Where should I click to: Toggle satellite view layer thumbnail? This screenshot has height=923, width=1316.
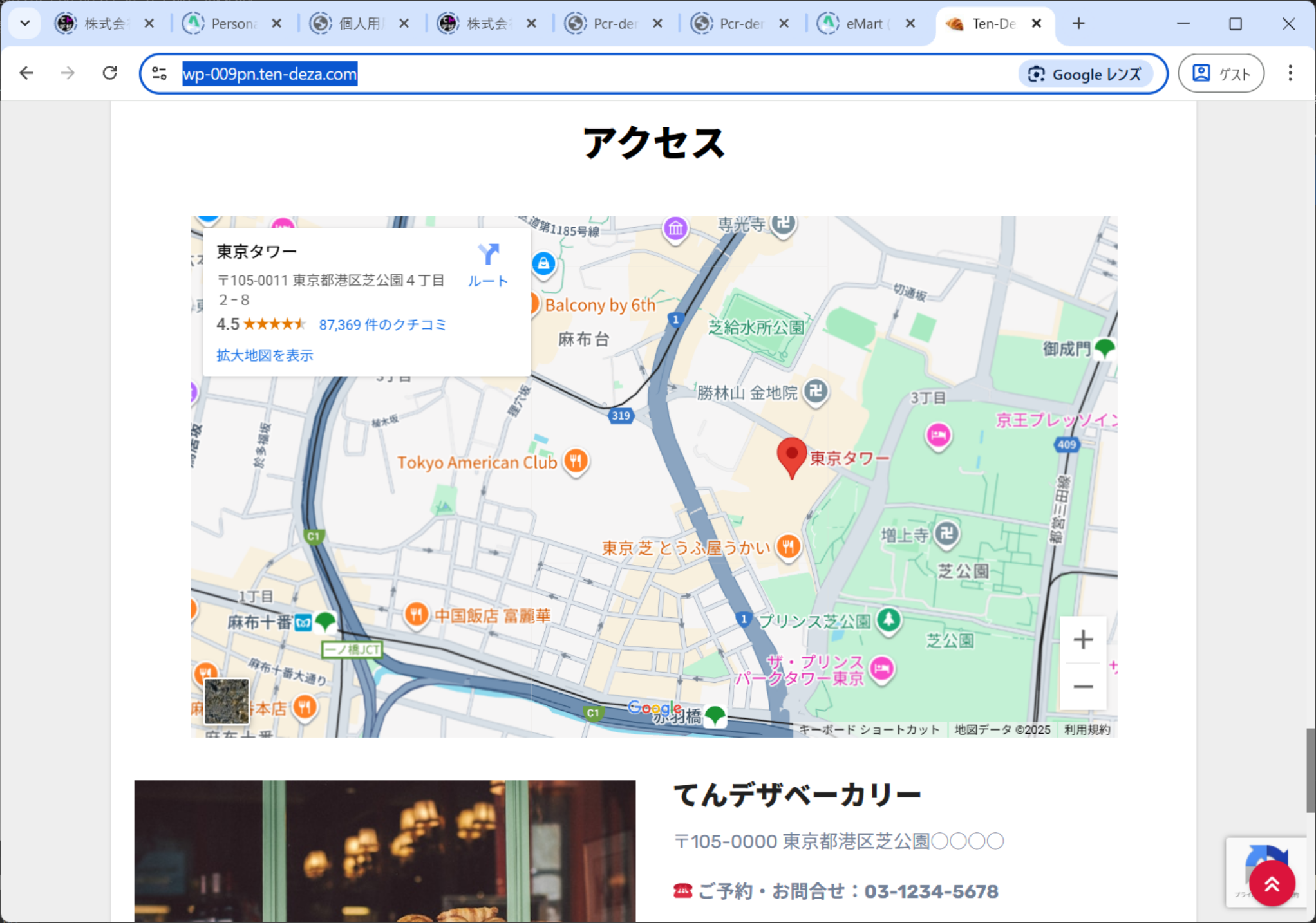click(226, 701)
